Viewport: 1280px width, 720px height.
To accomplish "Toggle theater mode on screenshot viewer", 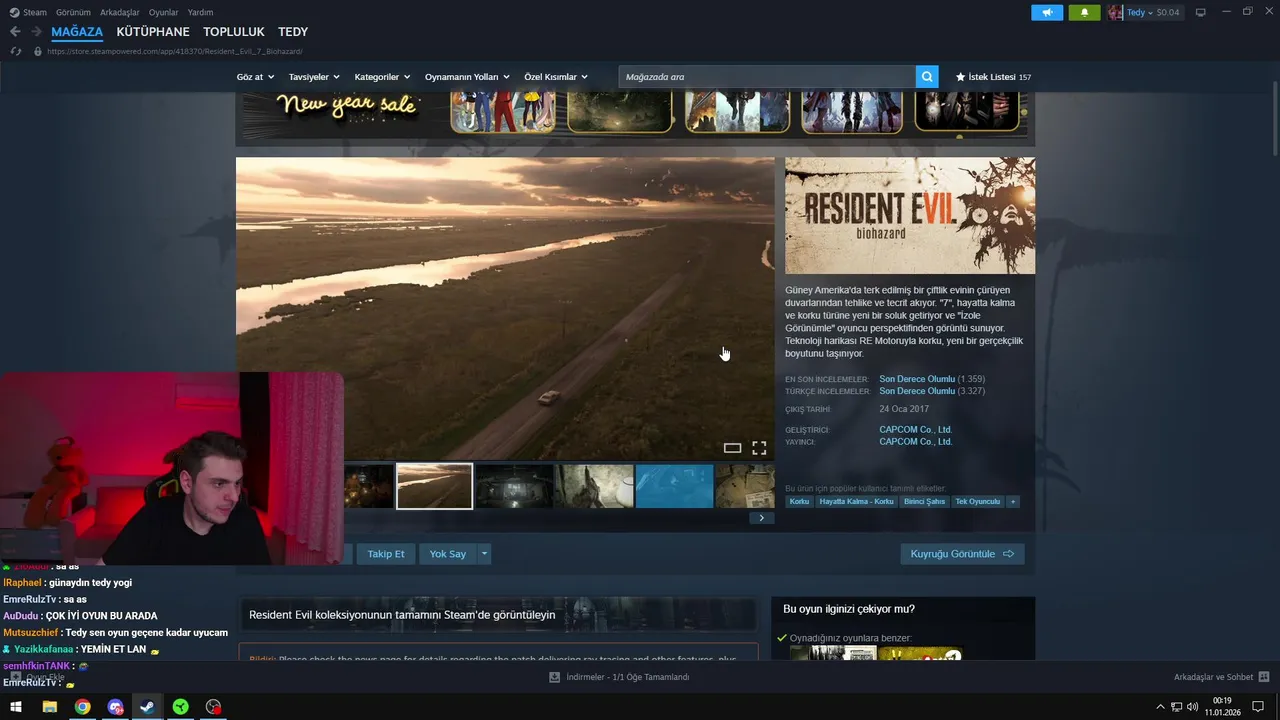I will [732, 448].
